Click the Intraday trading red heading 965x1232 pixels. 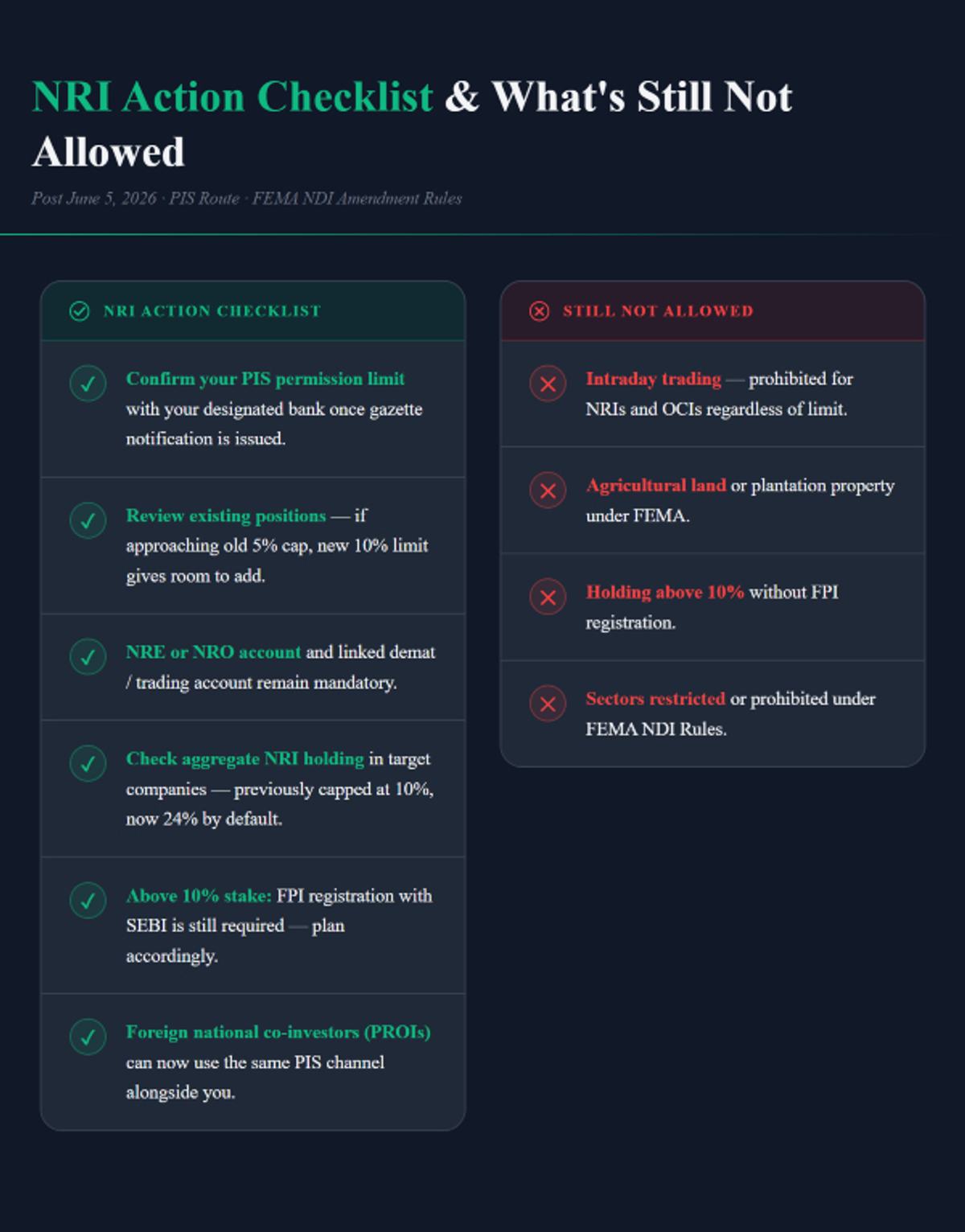pos(653,379)
